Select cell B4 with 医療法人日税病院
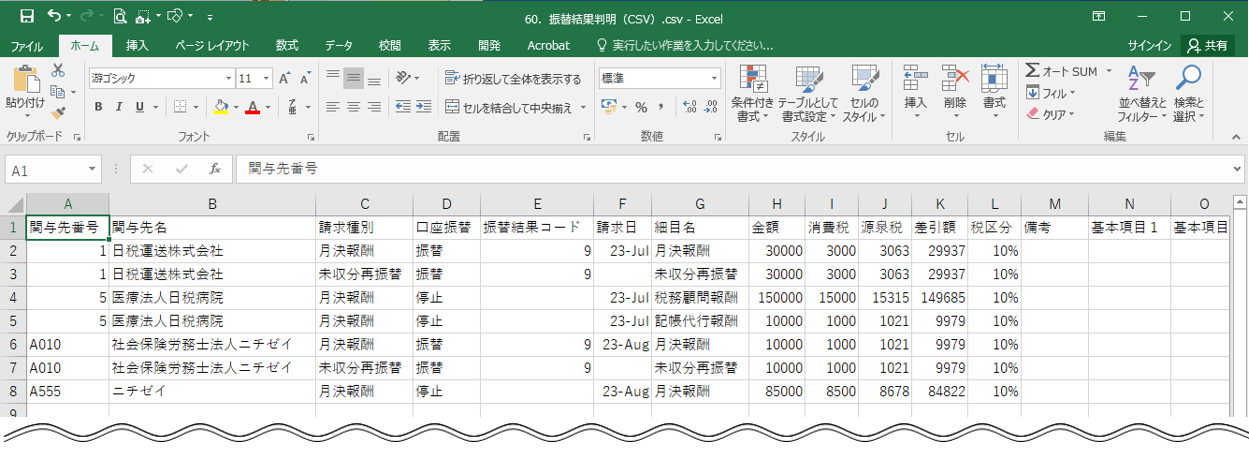The width and height of the screenshot is (1249, 451). (211, 297)
